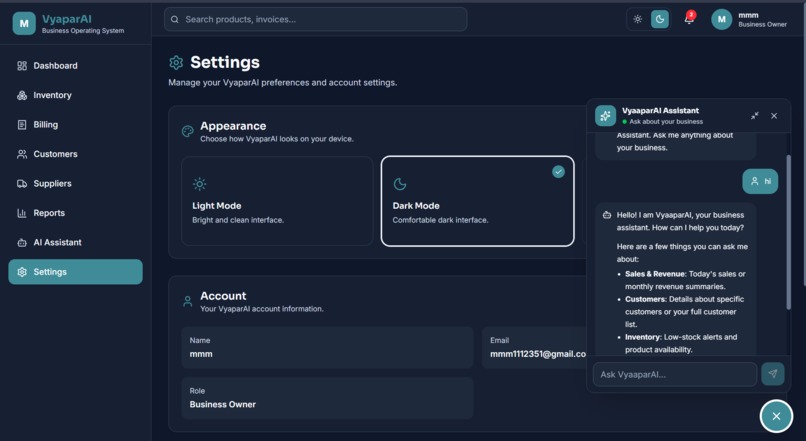The width and height of the screenshot is (806, 441).
Task: Open AI Assistant from sidebar
Action: (75, 242)
